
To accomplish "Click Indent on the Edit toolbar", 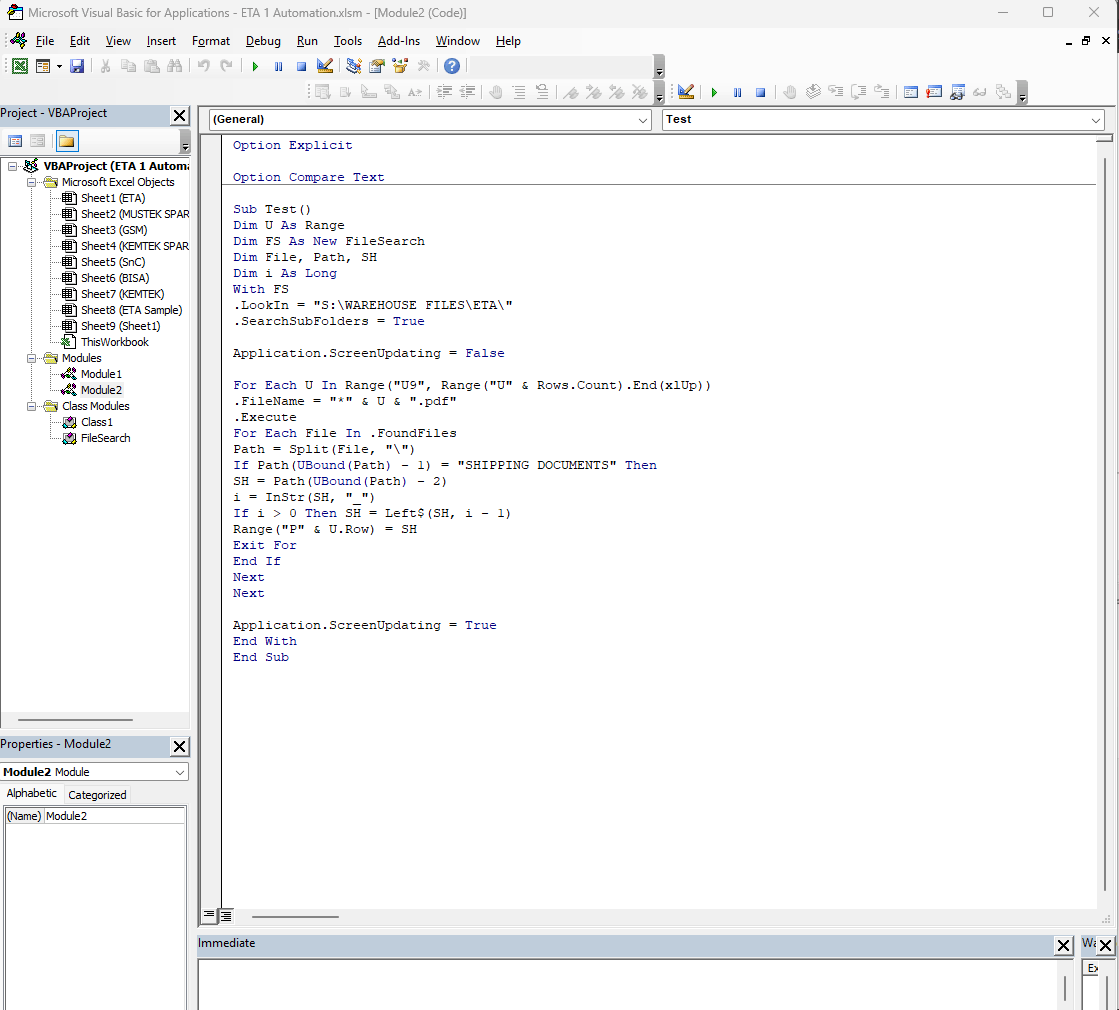I will pos(444,92).
